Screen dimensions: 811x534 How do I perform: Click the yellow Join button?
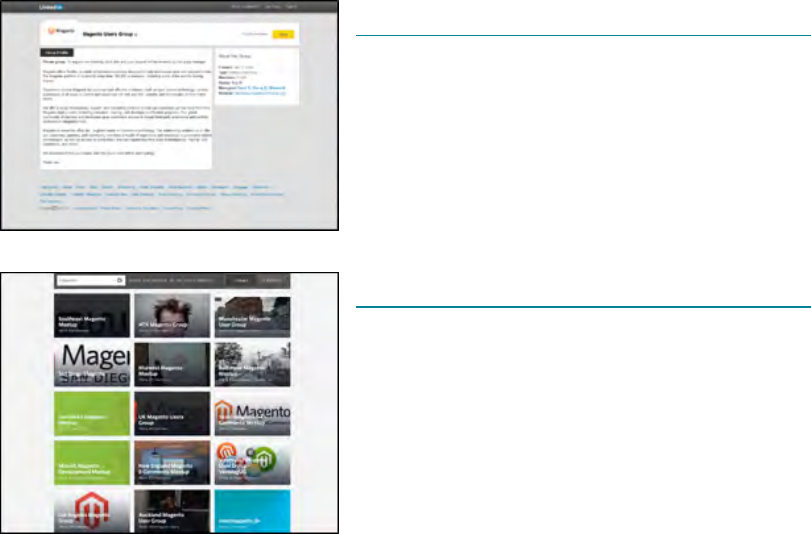[x=283, y=34]
